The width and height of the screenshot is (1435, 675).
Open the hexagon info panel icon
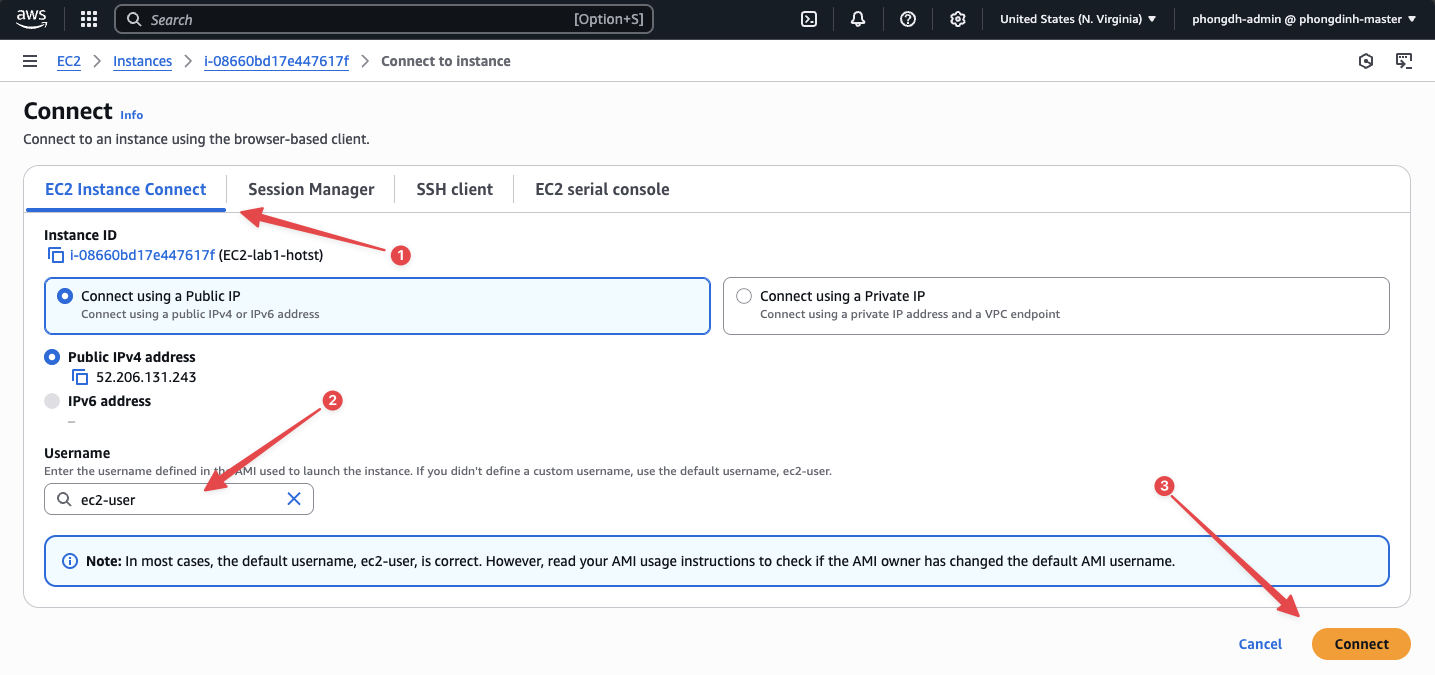pos(1366,61)
